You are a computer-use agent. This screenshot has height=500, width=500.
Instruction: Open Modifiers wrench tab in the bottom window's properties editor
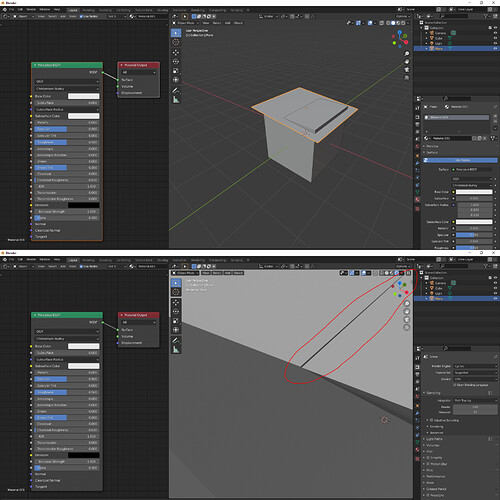[x=417, y=413]
